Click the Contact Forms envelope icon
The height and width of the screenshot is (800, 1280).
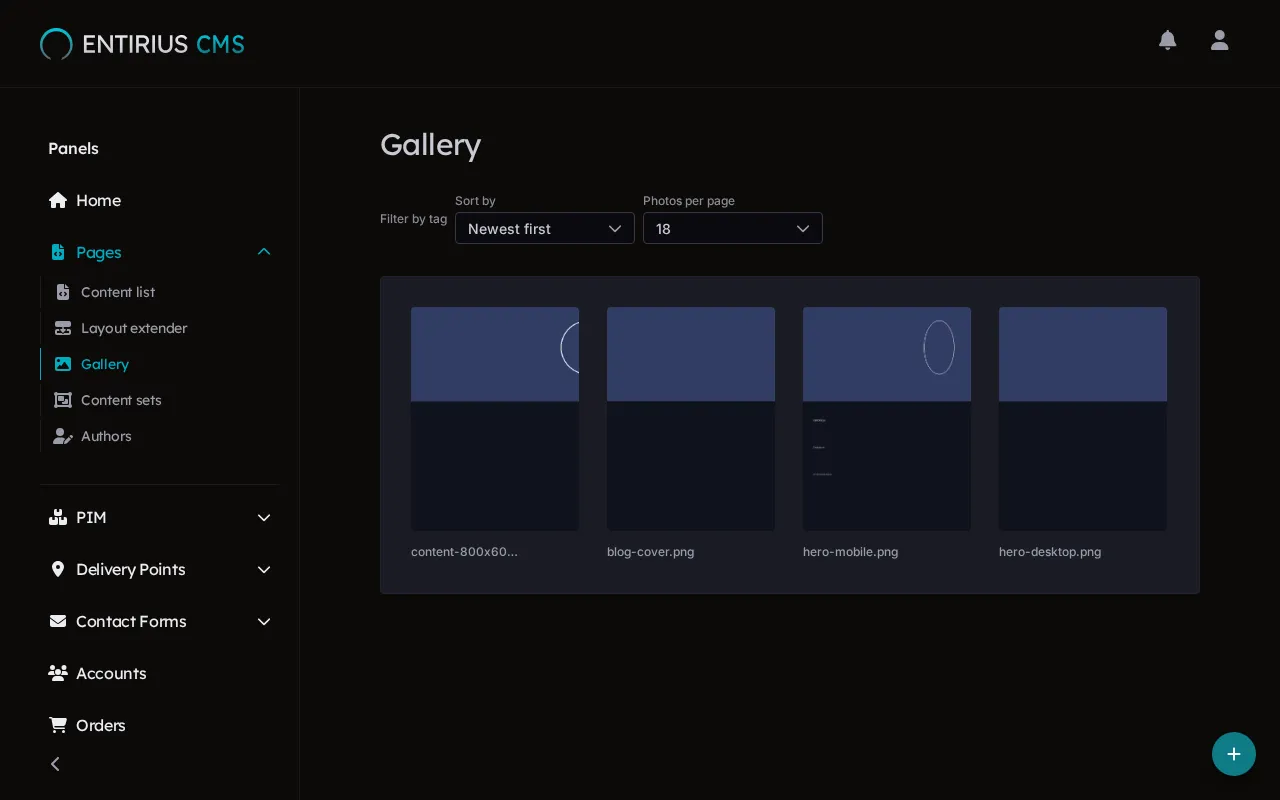click(58, 621)
